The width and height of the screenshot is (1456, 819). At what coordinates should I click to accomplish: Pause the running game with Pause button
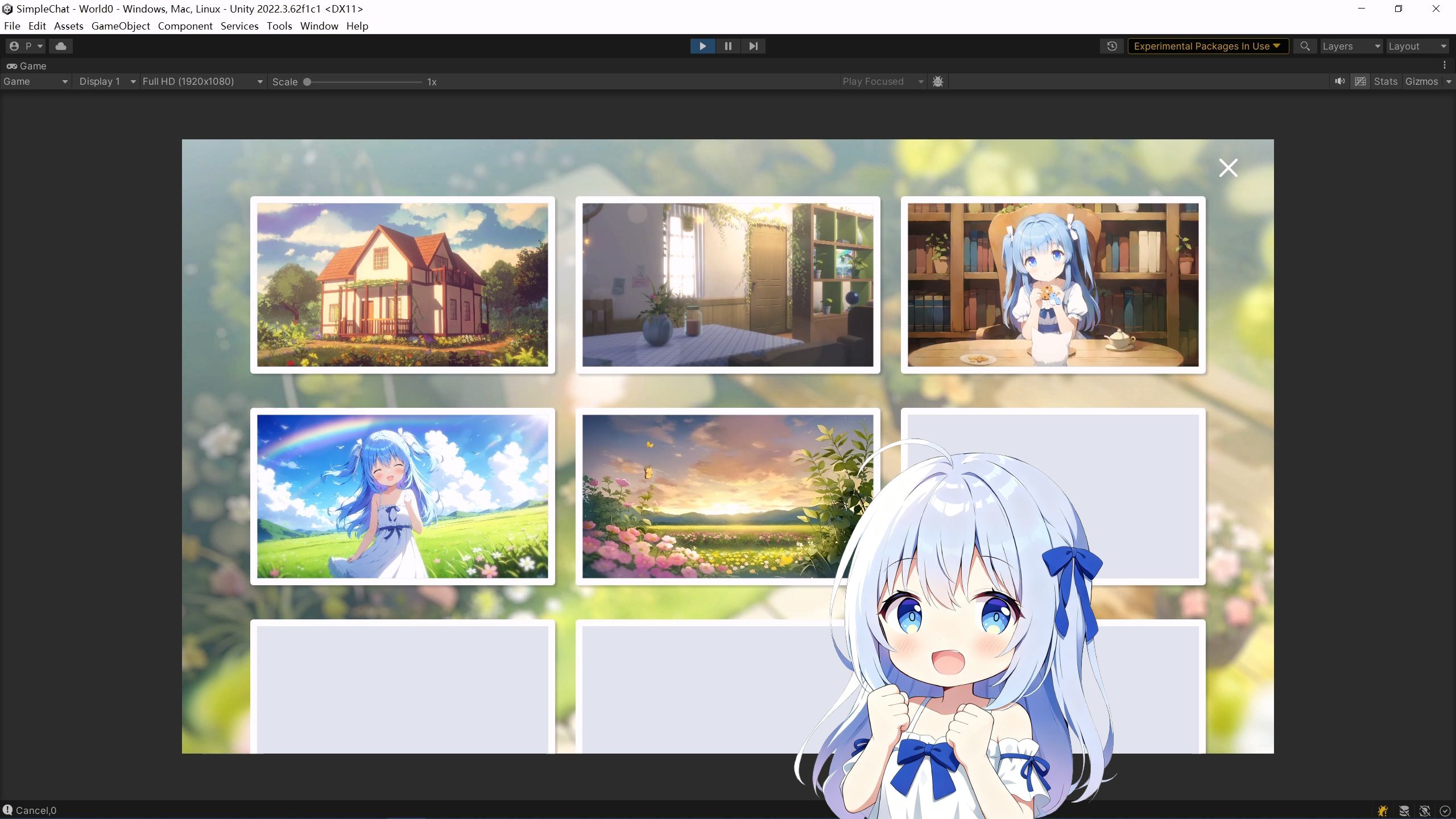click(x=728, y=46)
